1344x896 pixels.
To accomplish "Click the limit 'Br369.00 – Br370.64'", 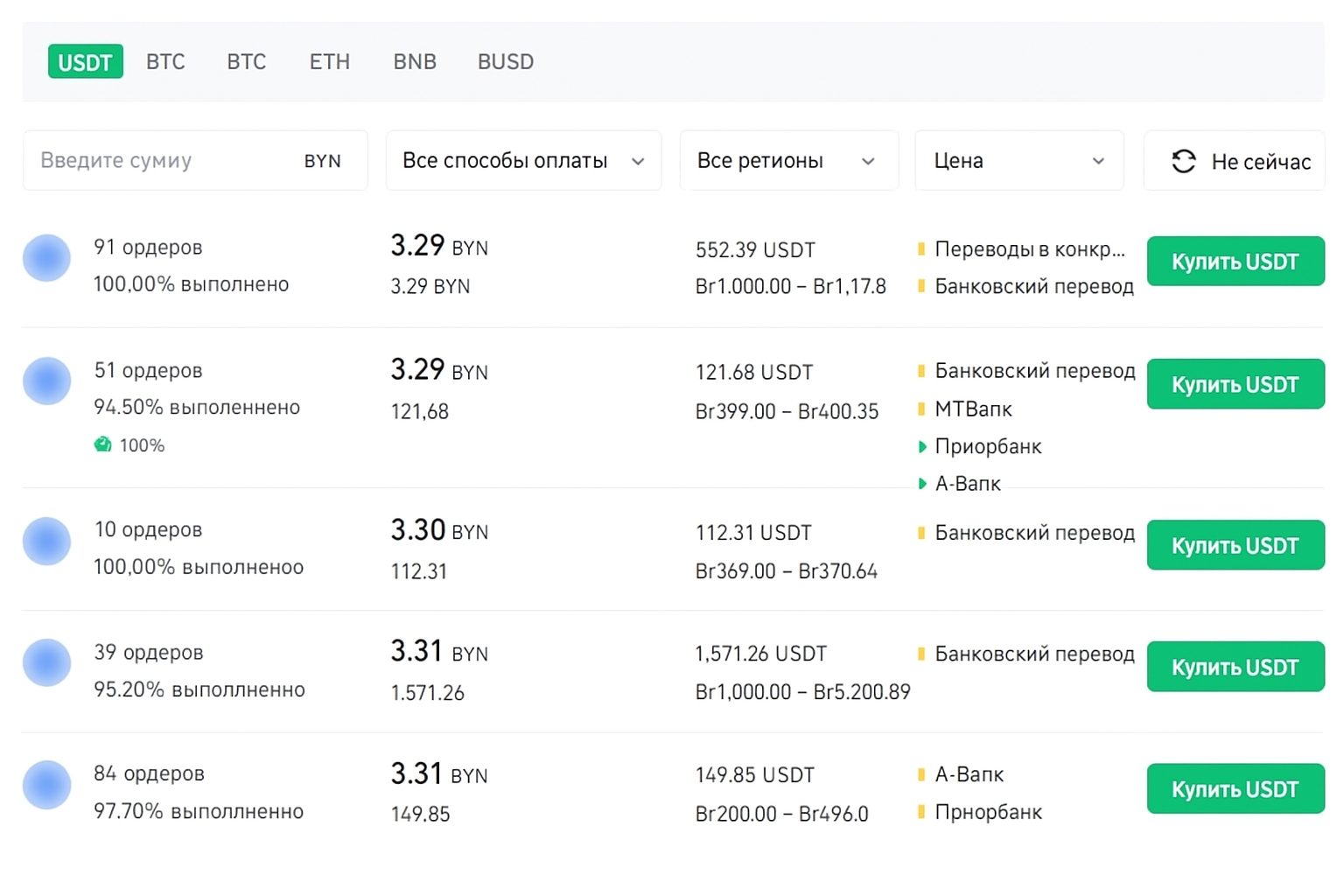I will [x=787, y=571].
